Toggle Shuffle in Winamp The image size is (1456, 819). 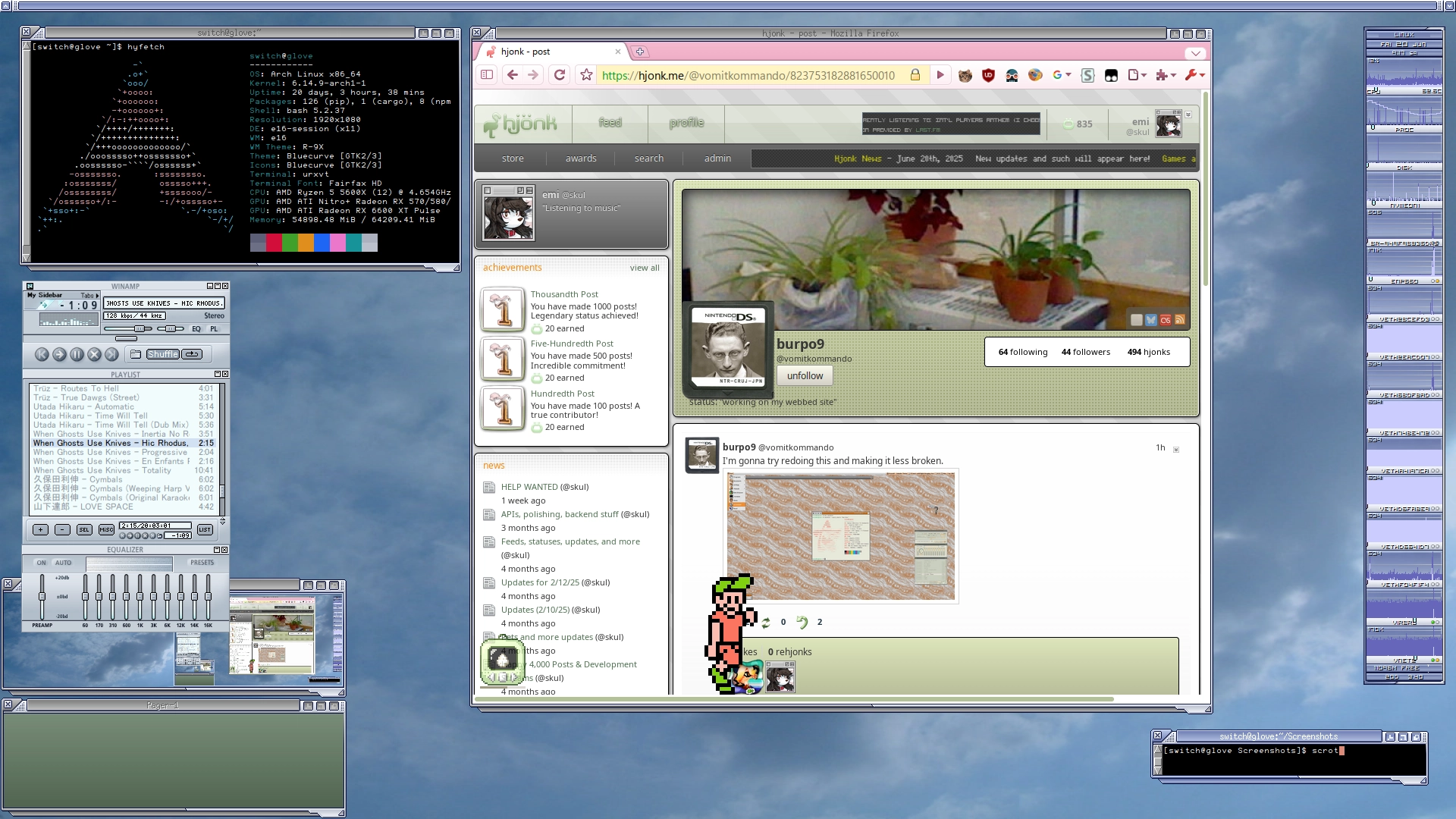point(162,354)
